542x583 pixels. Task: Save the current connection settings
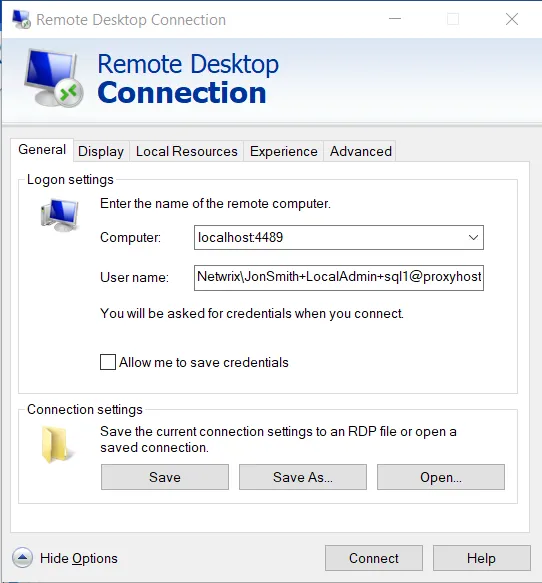[x=165, y=477]
